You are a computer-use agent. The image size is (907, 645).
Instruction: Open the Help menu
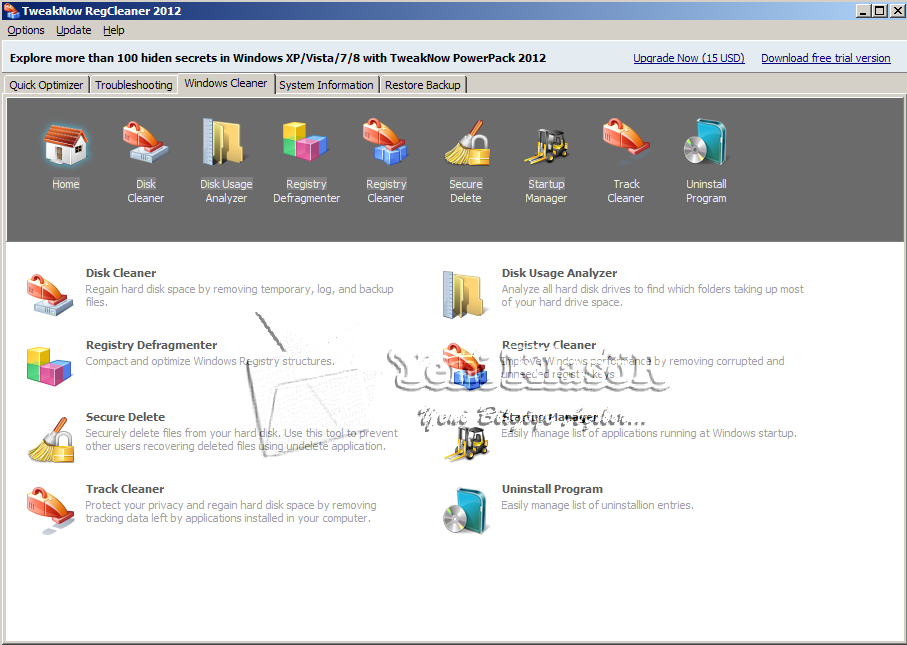point(114,30)
